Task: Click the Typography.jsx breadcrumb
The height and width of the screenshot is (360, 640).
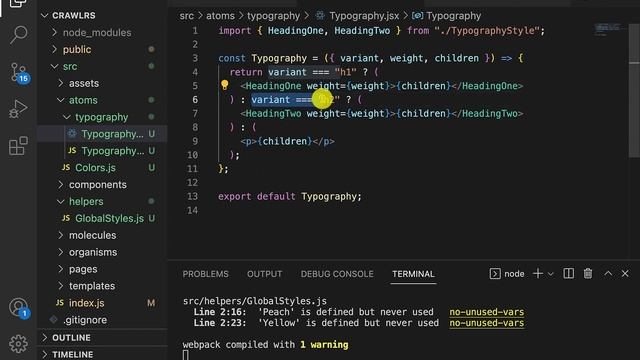Action: (x=358, y=16)
